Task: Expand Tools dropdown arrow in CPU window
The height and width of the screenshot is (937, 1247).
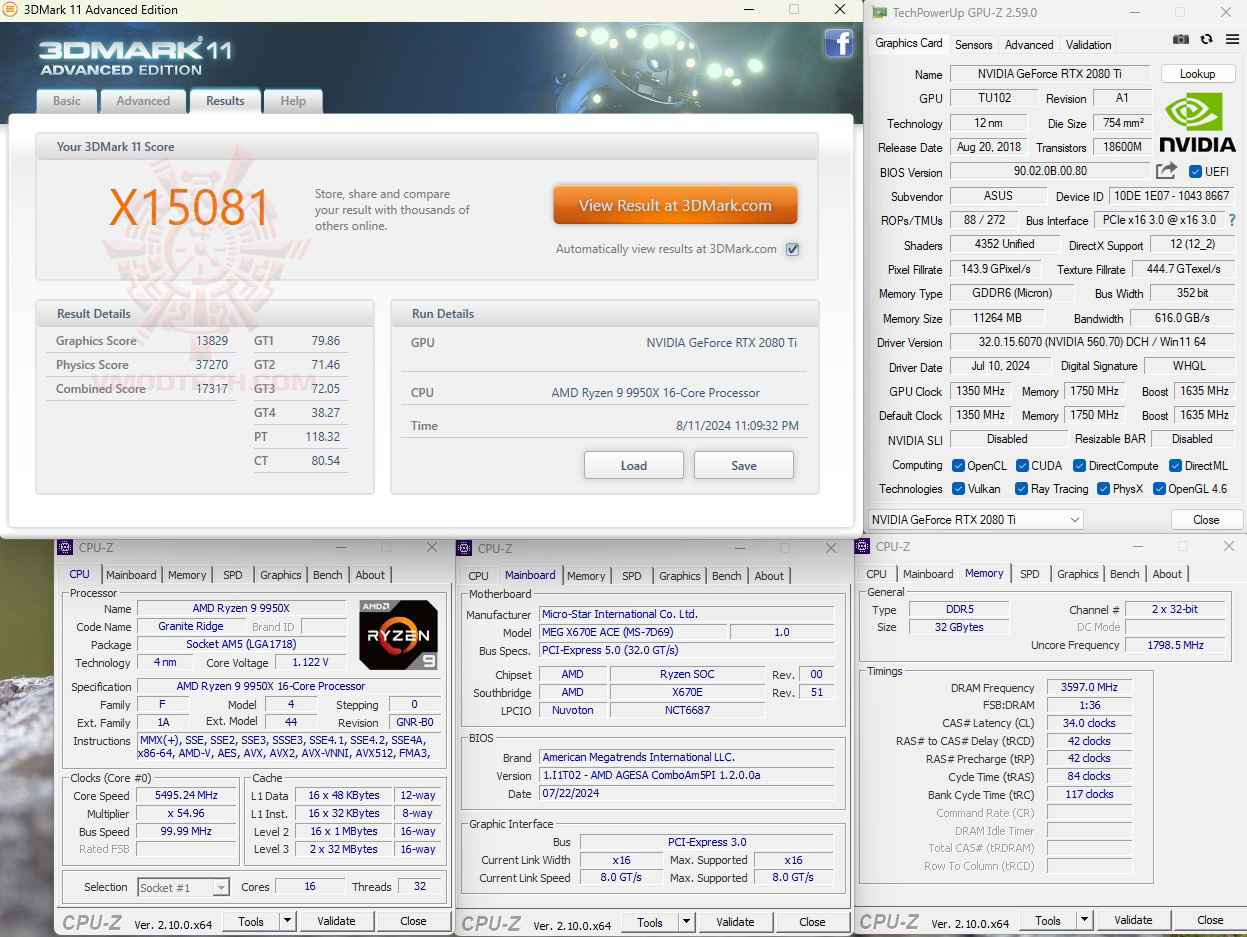Action: 287,921
